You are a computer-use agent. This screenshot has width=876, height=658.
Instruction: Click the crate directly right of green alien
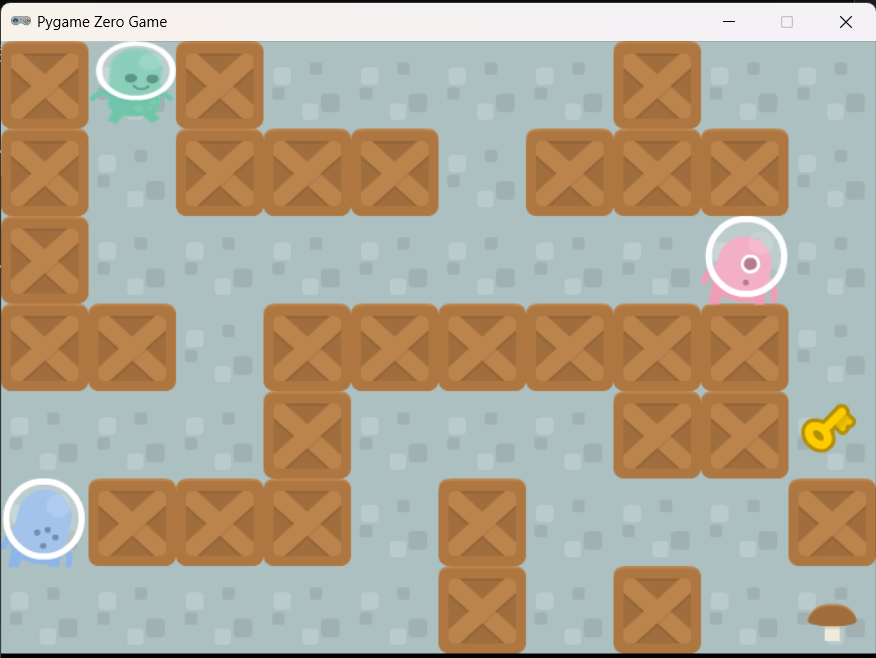(x=220, y=85)
